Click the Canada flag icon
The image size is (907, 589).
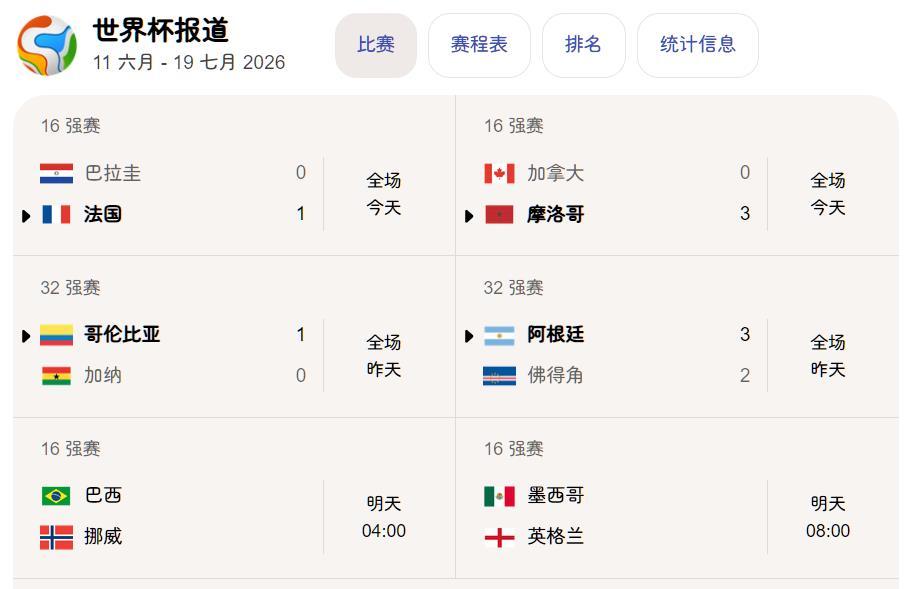point(499,173)
